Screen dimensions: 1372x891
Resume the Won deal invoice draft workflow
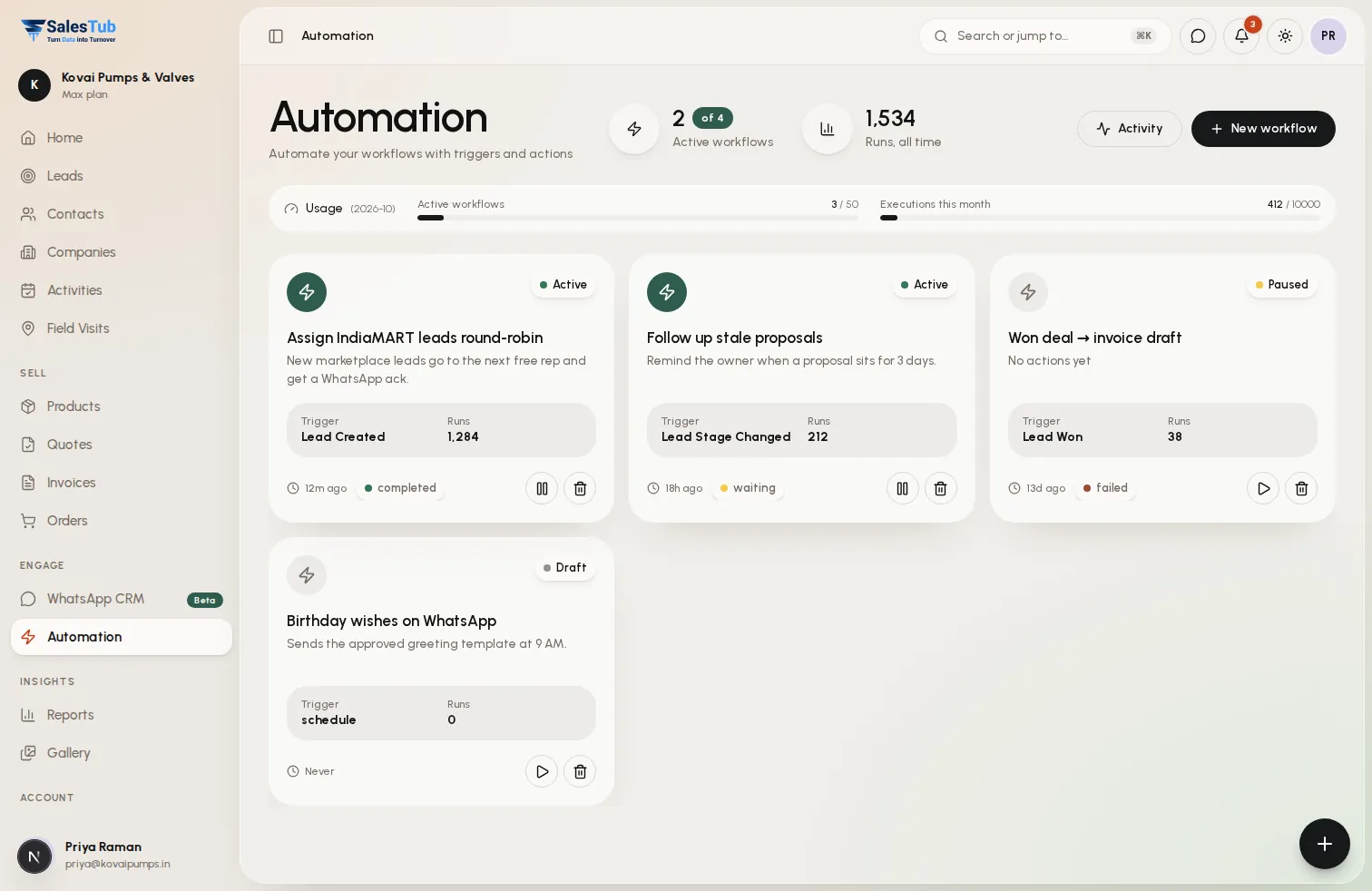tap(1263, 488)
